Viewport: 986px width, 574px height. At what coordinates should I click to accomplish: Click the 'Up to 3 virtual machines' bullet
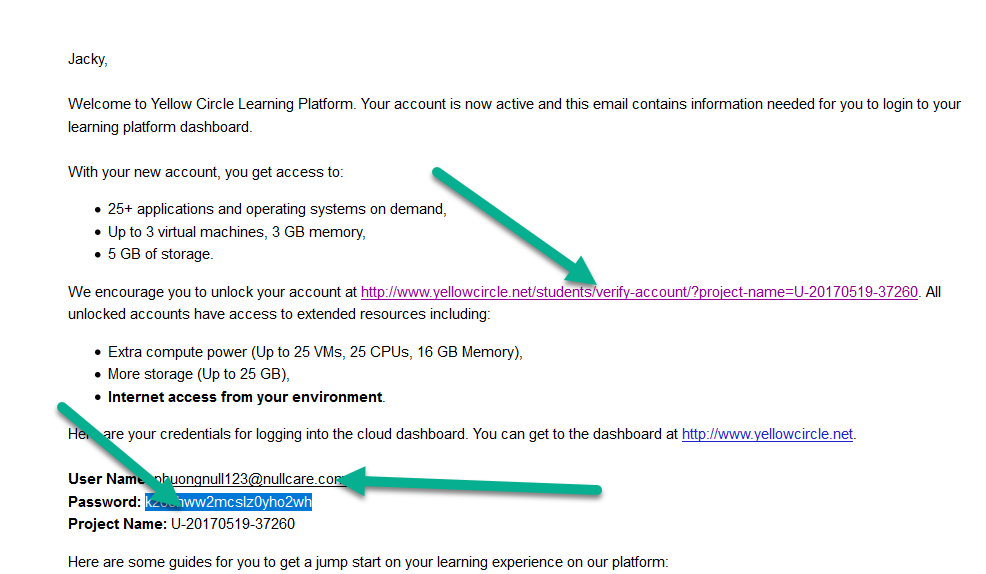(236, 232)
